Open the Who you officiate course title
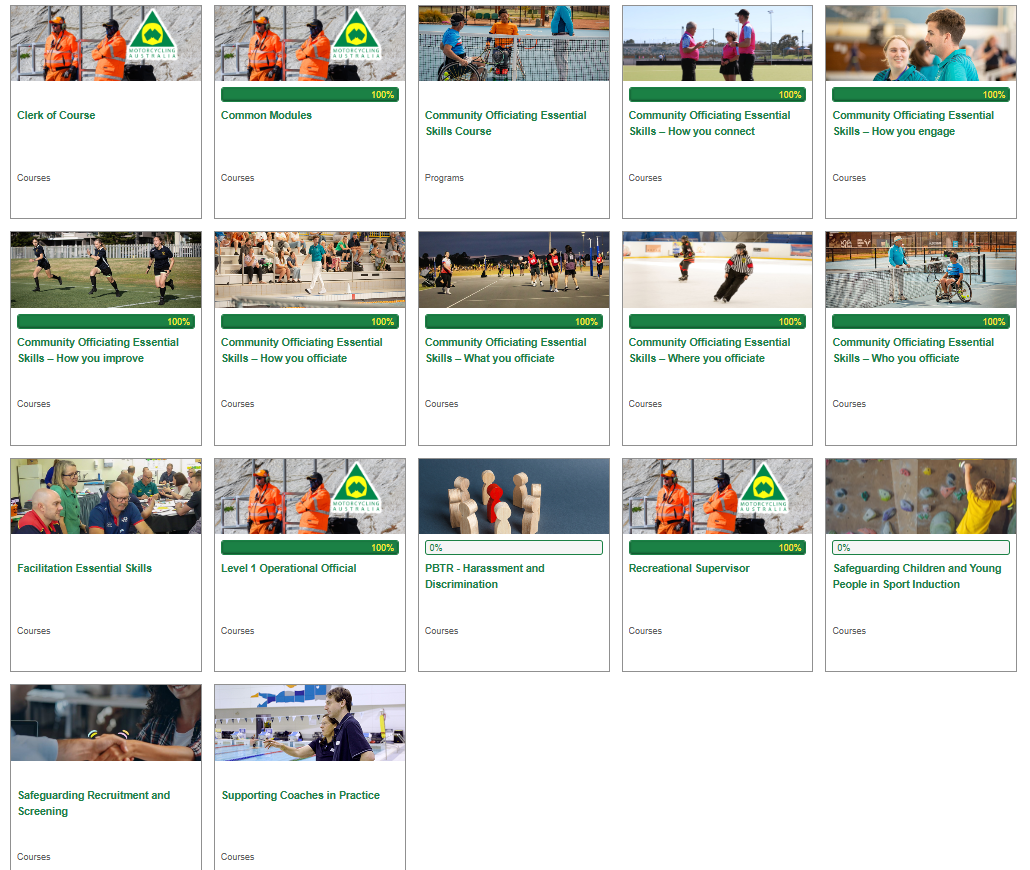The image size is (1030, 870). 913,350
